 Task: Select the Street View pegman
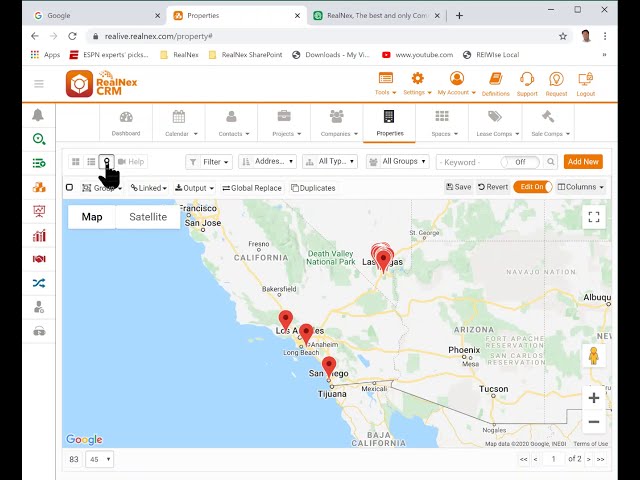coord(594,356)
